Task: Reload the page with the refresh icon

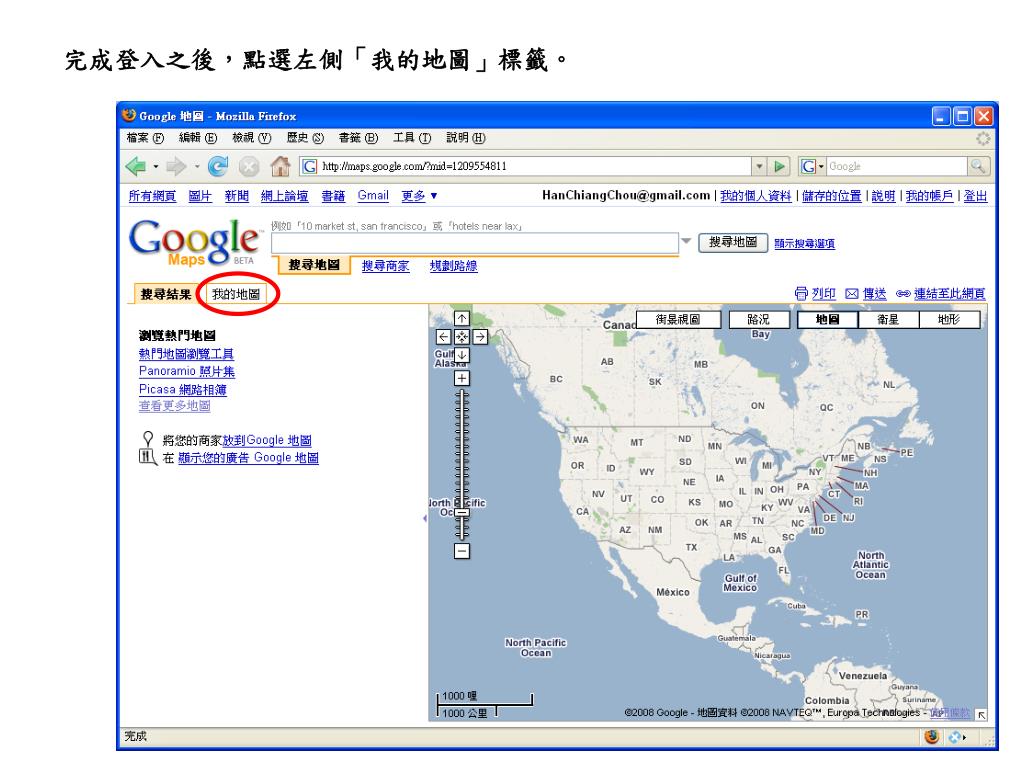Action: click(x=217, y=167)
